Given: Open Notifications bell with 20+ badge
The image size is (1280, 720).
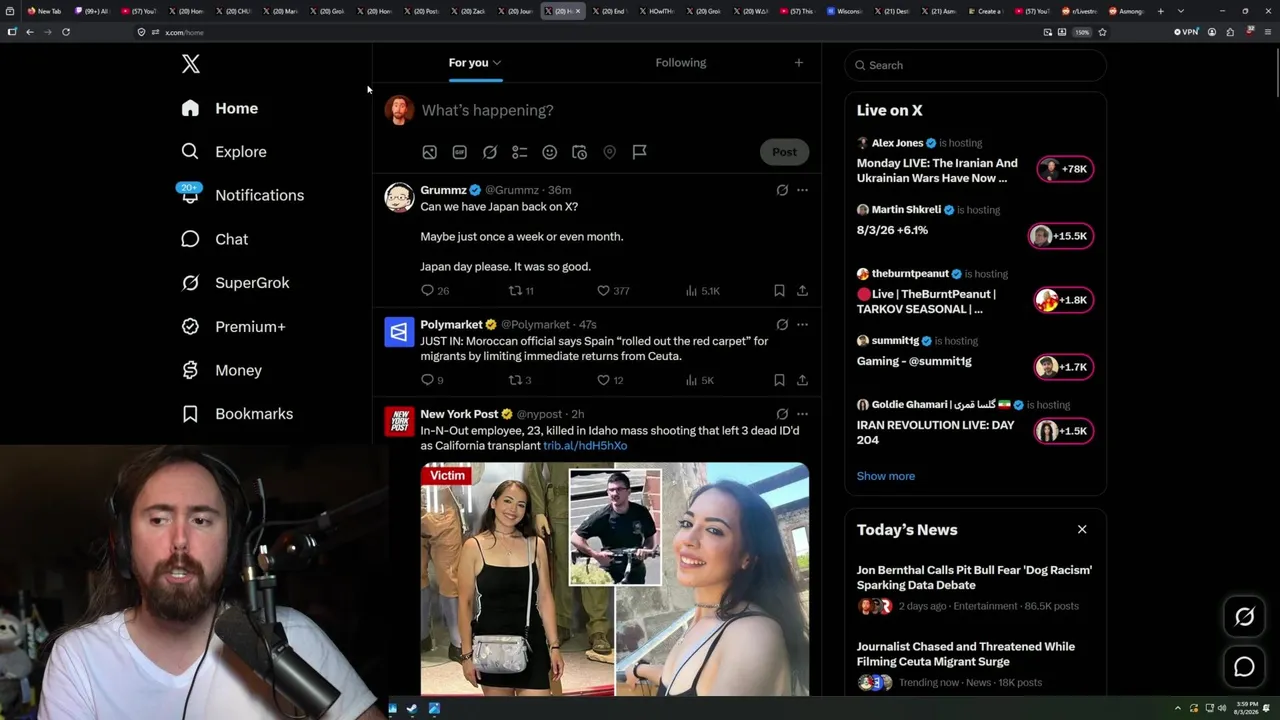Looking at the screenshot, I should click(190, 194).
